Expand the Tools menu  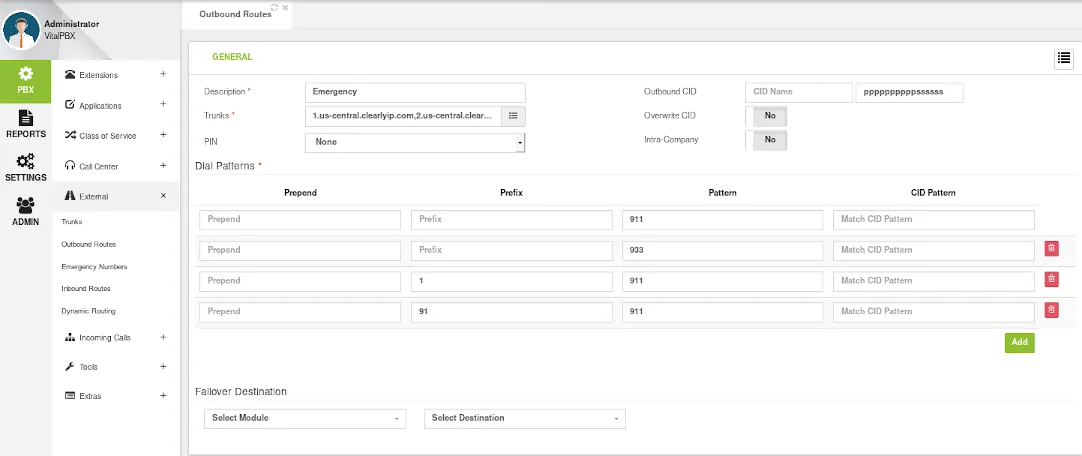[x=163, y=366]
